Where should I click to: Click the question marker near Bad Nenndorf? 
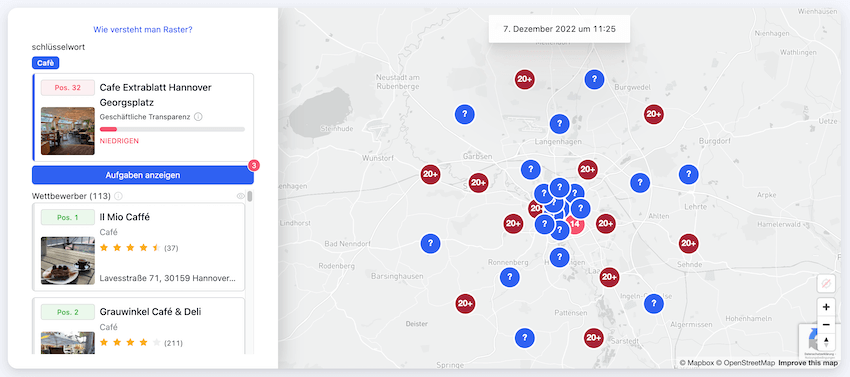[430, 244]
